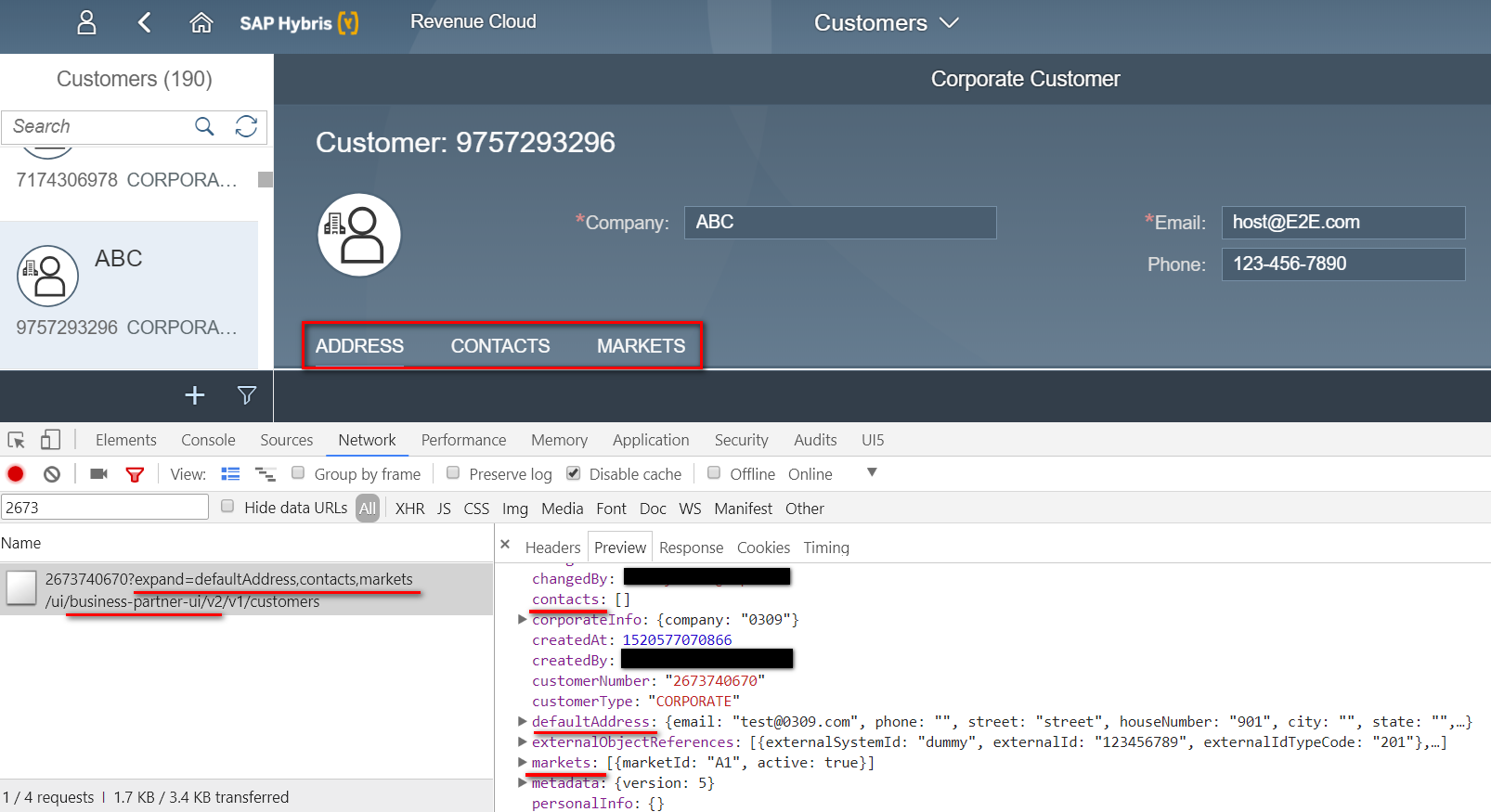Viewport: 1491px width, 812px height.
Task: Open the Security panel
Action: (742, 440)
